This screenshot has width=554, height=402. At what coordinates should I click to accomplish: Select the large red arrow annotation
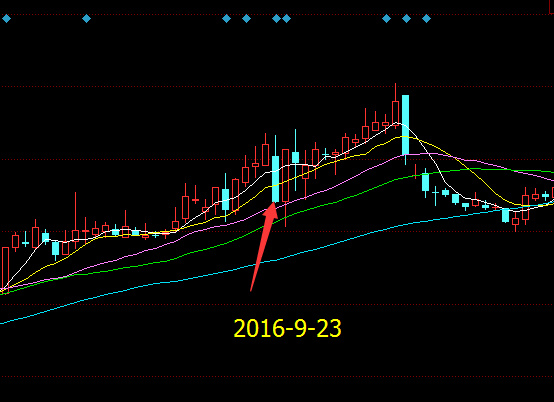coord(263,247)
